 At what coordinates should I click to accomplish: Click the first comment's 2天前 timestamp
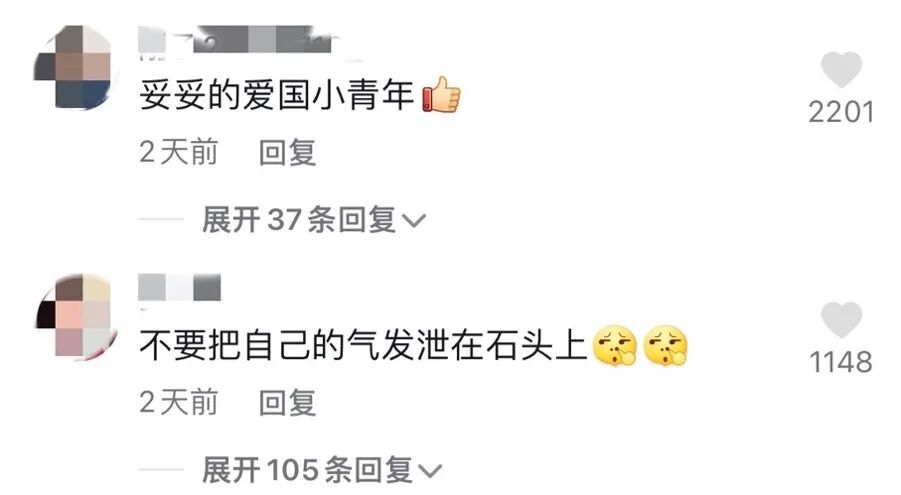[179, 152]
